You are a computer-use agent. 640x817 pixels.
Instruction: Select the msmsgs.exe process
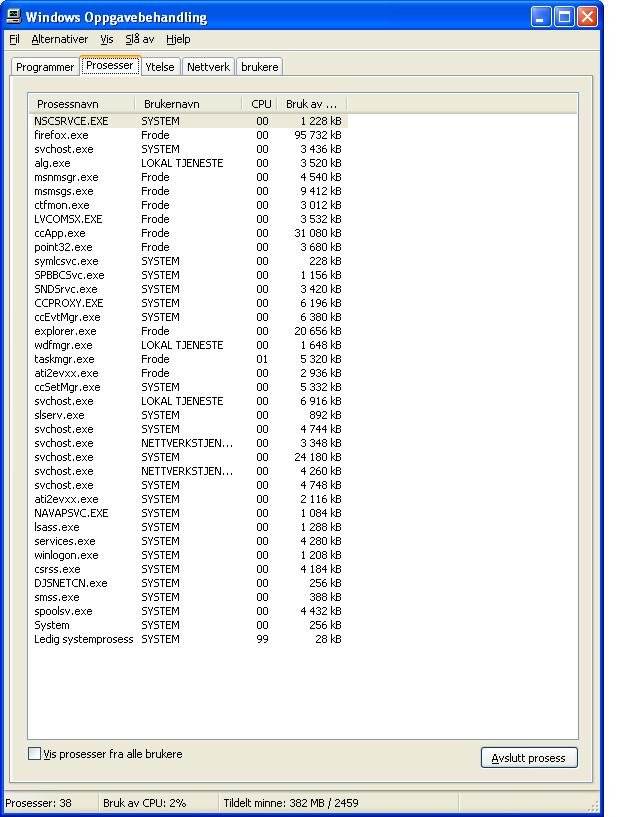pyautogui.click(x=188, y=191)
